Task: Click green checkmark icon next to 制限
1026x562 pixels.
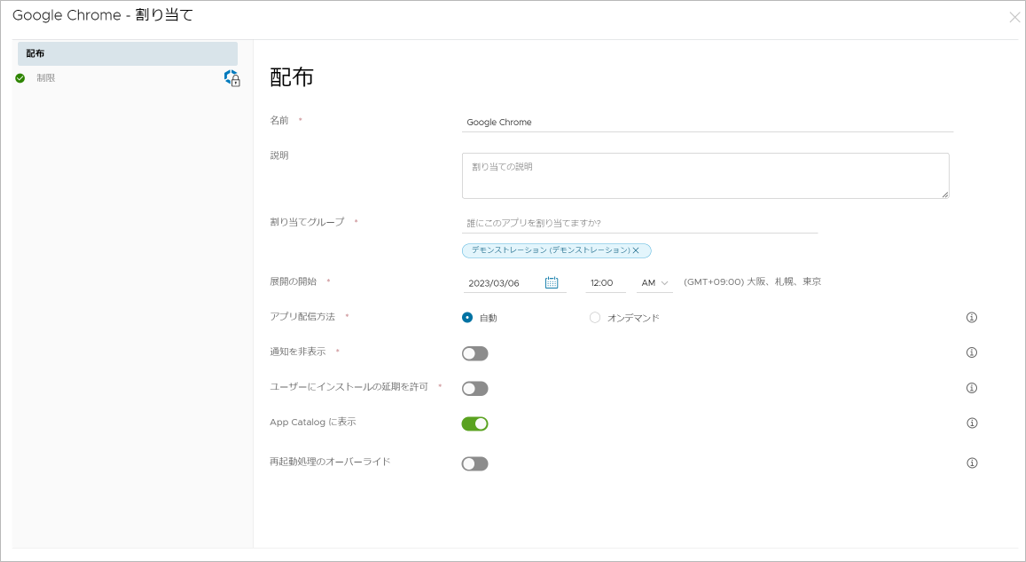Action: pos(20,78)
